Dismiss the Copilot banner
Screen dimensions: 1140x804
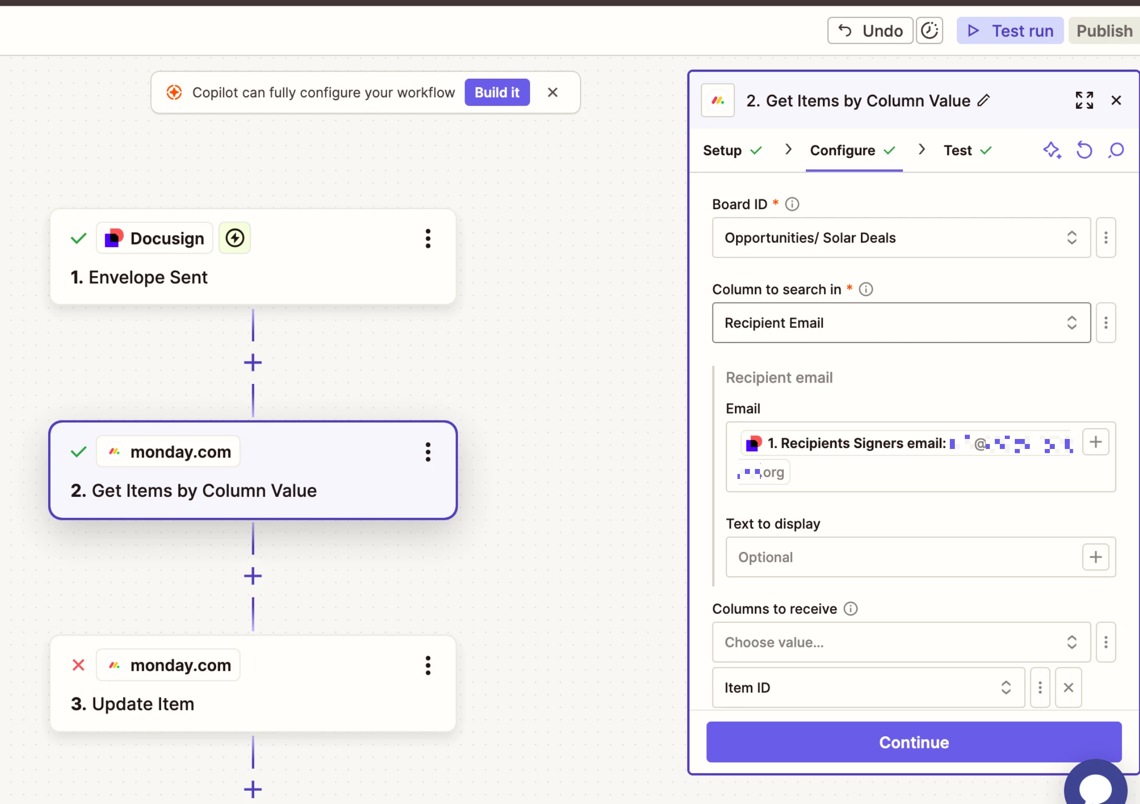(553, 92)
